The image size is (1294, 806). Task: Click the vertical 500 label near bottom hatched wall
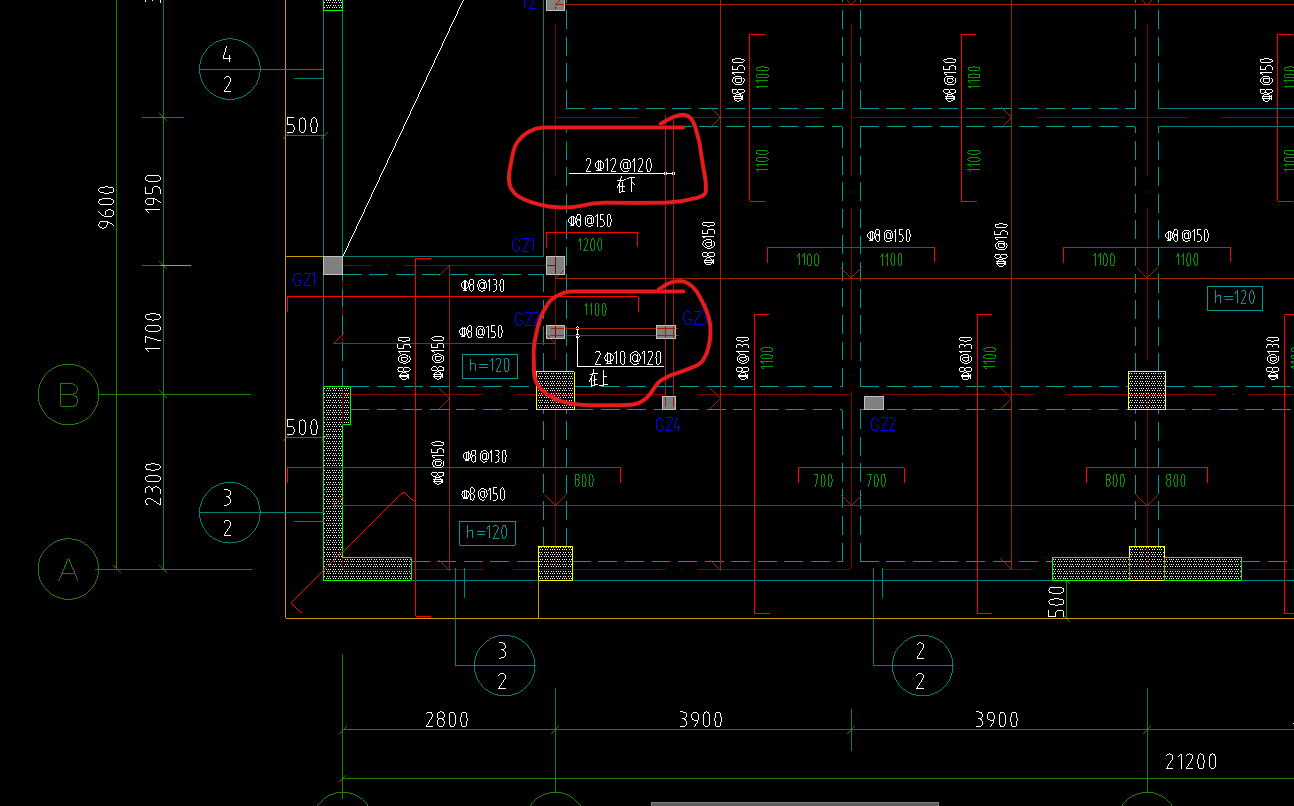click(x=1056, y=602)
